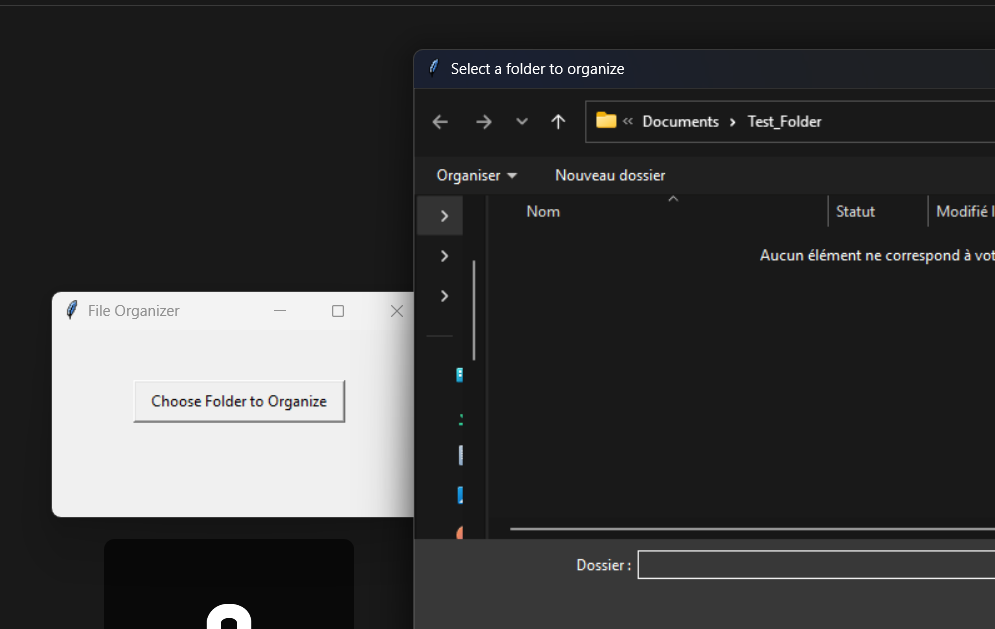The width and height of the screenshot is (995, 629).
Task: Close the File Organizer window
Action: (x=397, y=311)
